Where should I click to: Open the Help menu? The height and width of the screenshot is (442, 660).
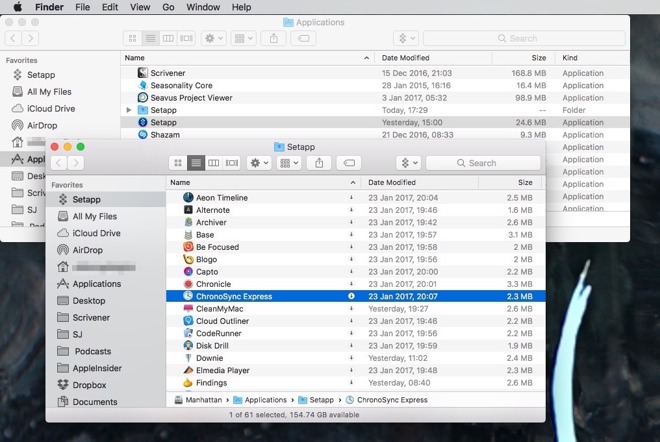pos(241,7)
